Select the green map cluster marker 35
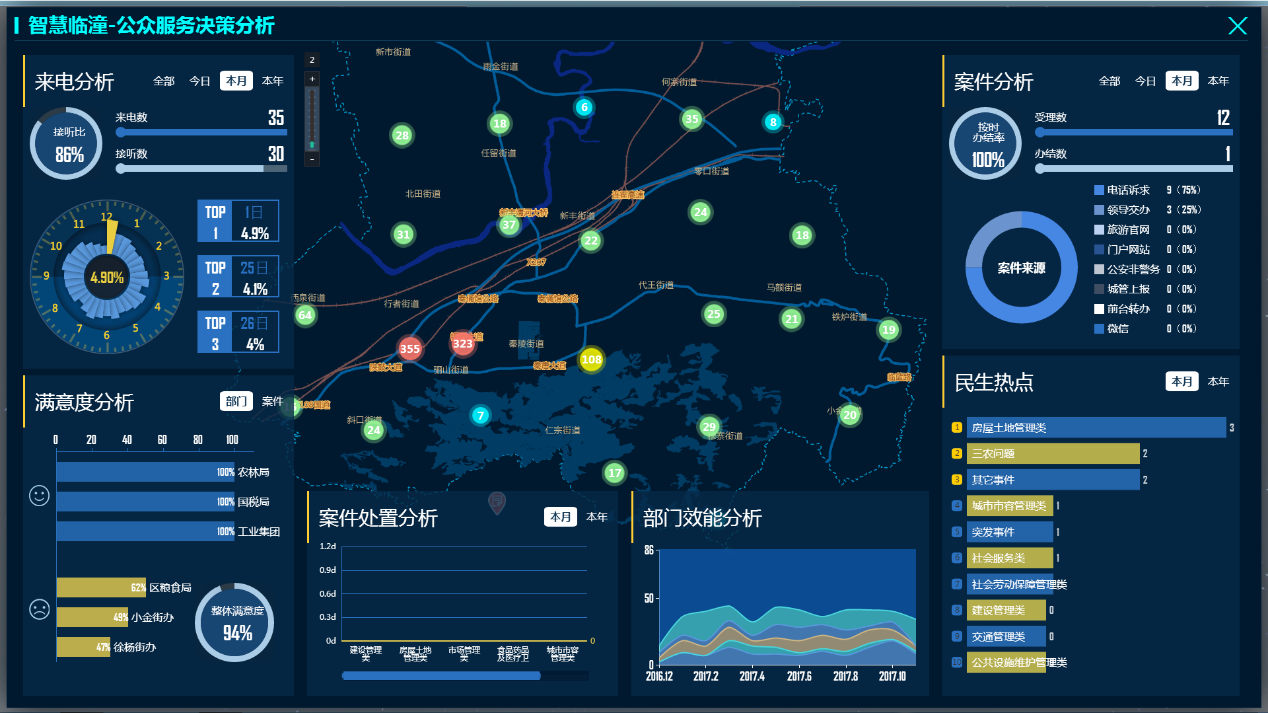The width and height of the screenshot is (1268, 713). tap(692, 119)
